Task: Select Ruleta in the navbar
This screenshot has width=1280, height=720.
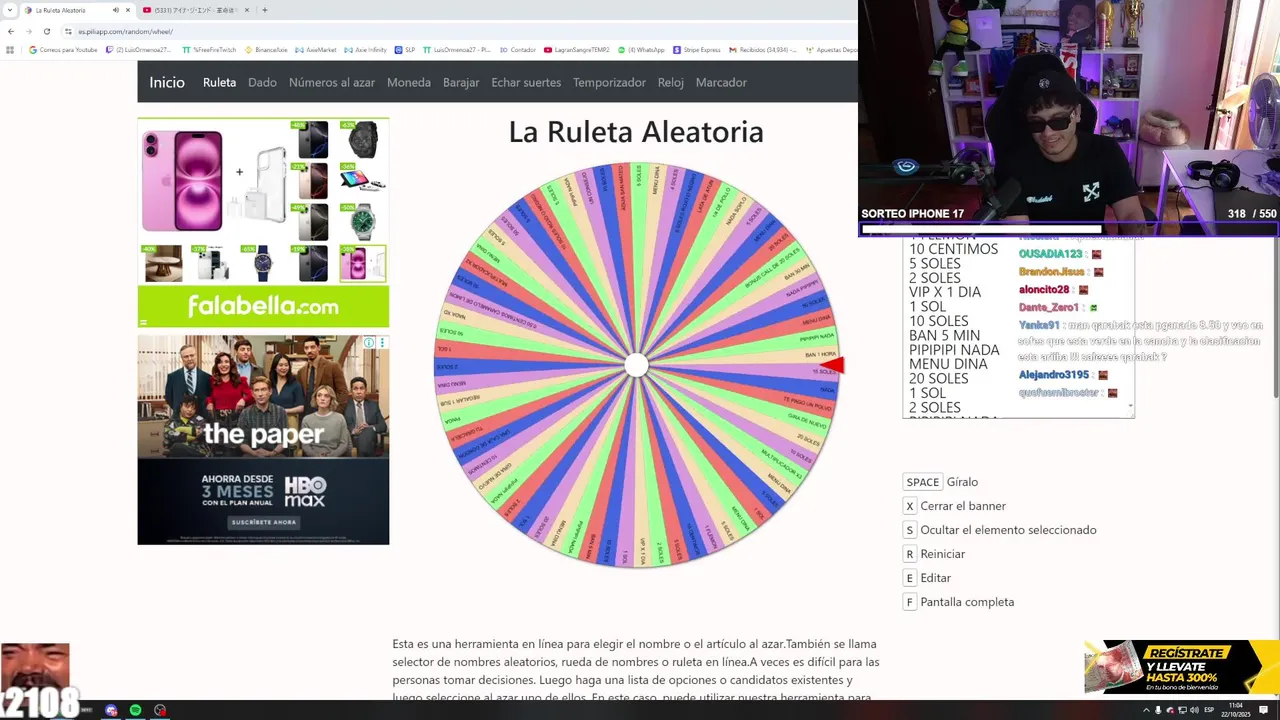Action: click(x=219, y=82)
